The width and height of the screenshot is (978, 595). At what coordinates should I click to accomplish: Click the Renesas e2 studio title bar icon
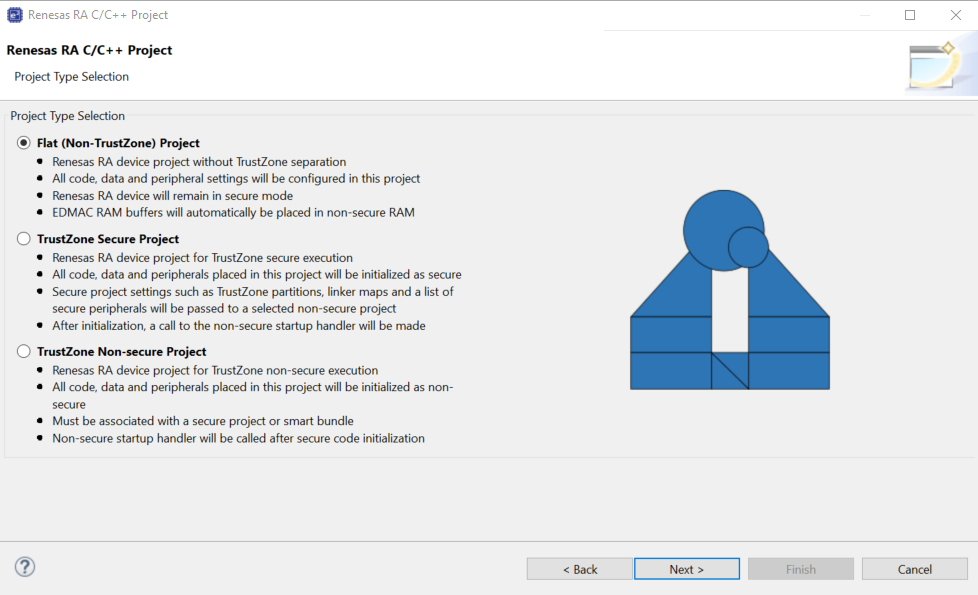(14, 15)
